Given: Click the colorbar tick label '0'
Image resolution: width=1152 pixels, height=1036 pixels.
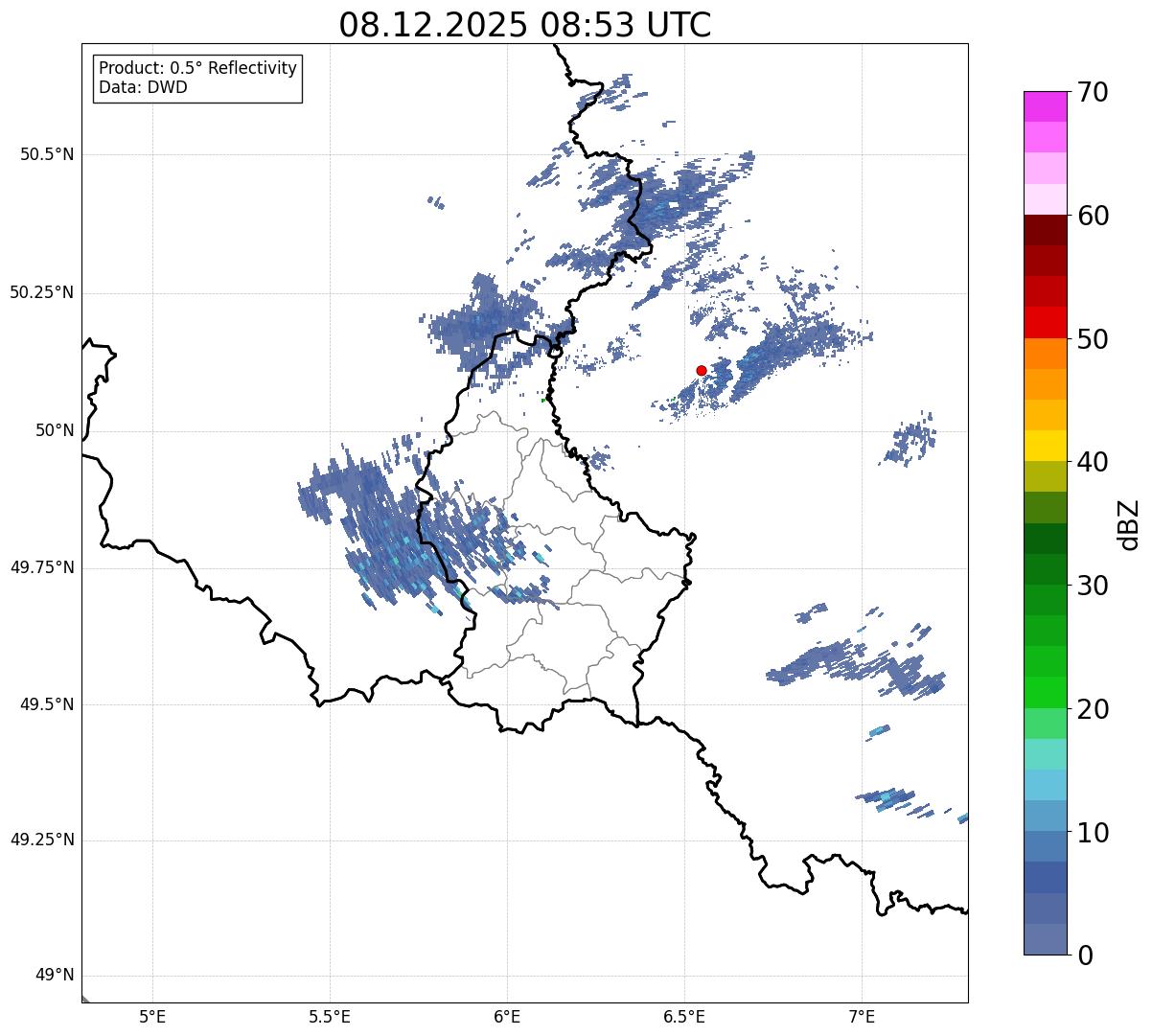Looking at the screenshot, I should pos(1085,955).
